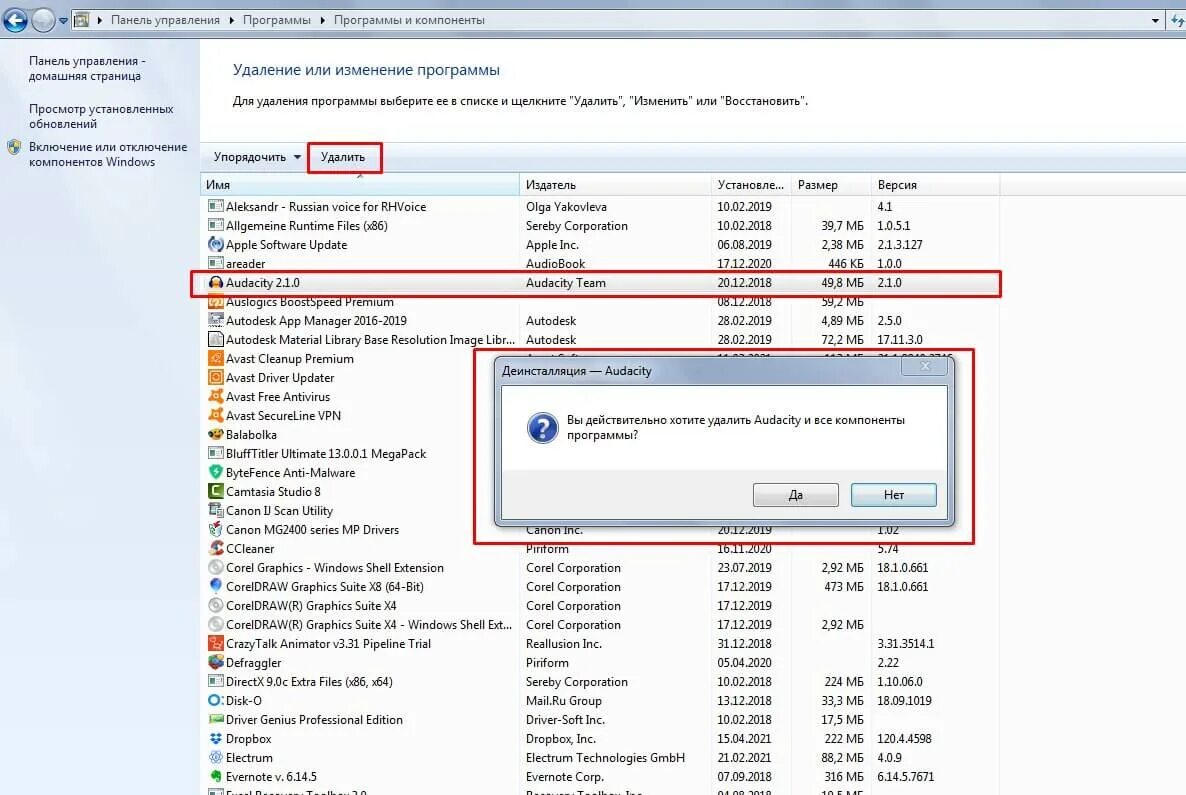Click the Canon MG2400 series MP Drivers icon
1186x795 pixels.
[216, 529]
